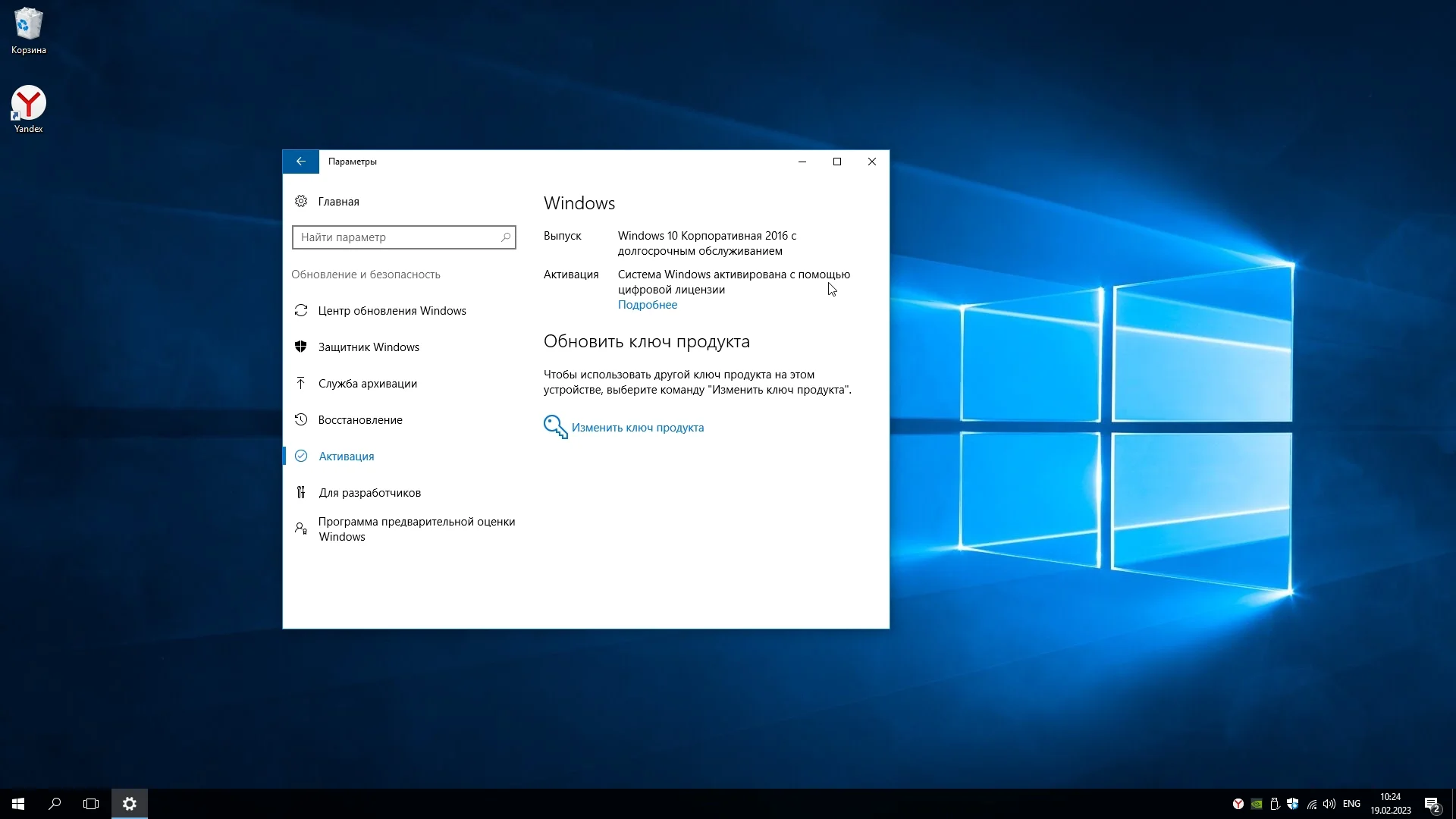Click the Подробнее link
The width and height of the screenshot is (1456, 819).
point(647,305)
